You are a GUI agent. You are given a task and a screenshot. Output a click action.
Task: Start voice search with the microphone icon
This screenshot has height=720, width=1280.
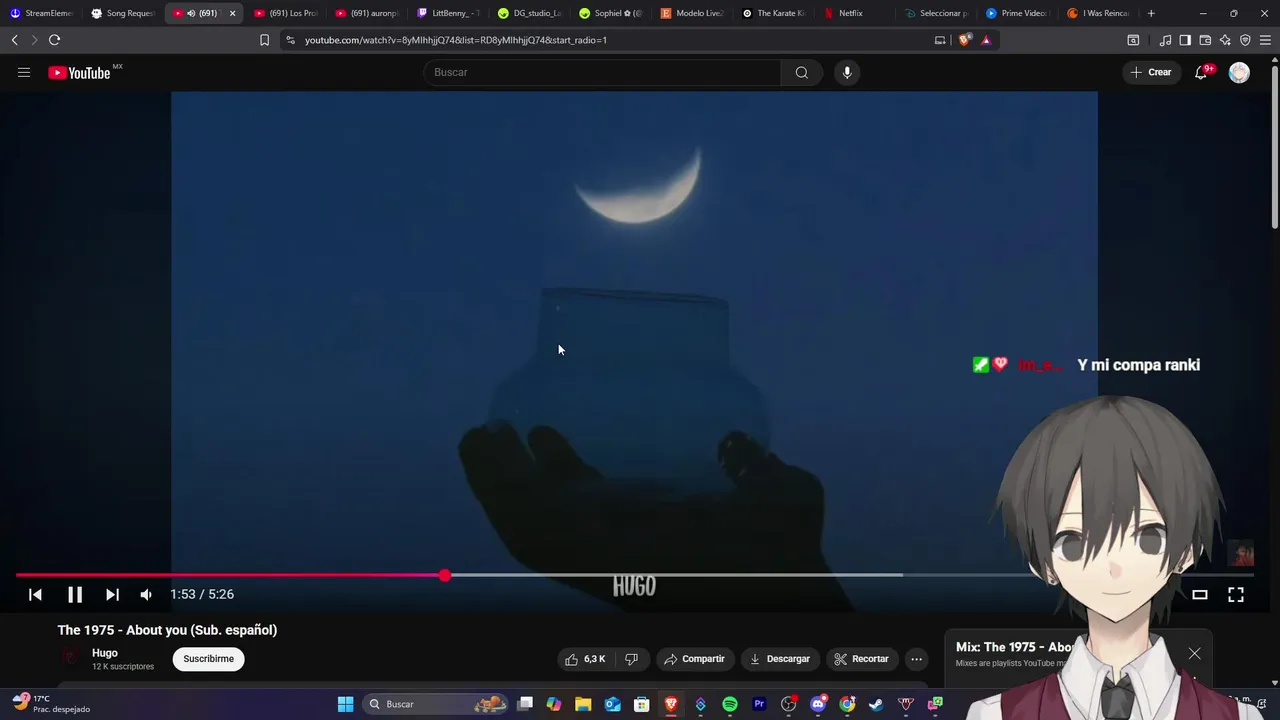tap(847, 72)
